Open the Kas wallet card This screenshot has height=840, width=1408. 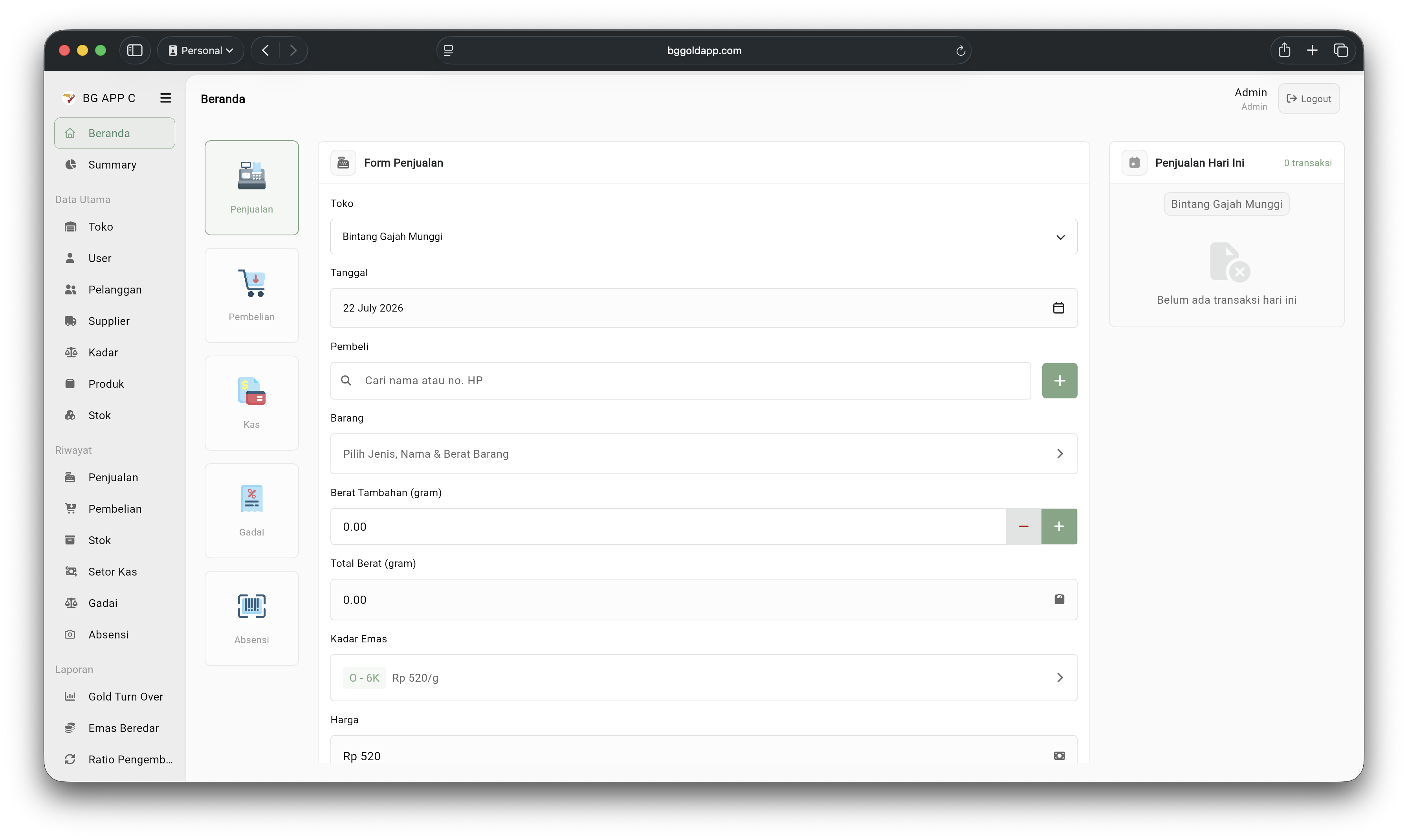[x=251, y=402]
